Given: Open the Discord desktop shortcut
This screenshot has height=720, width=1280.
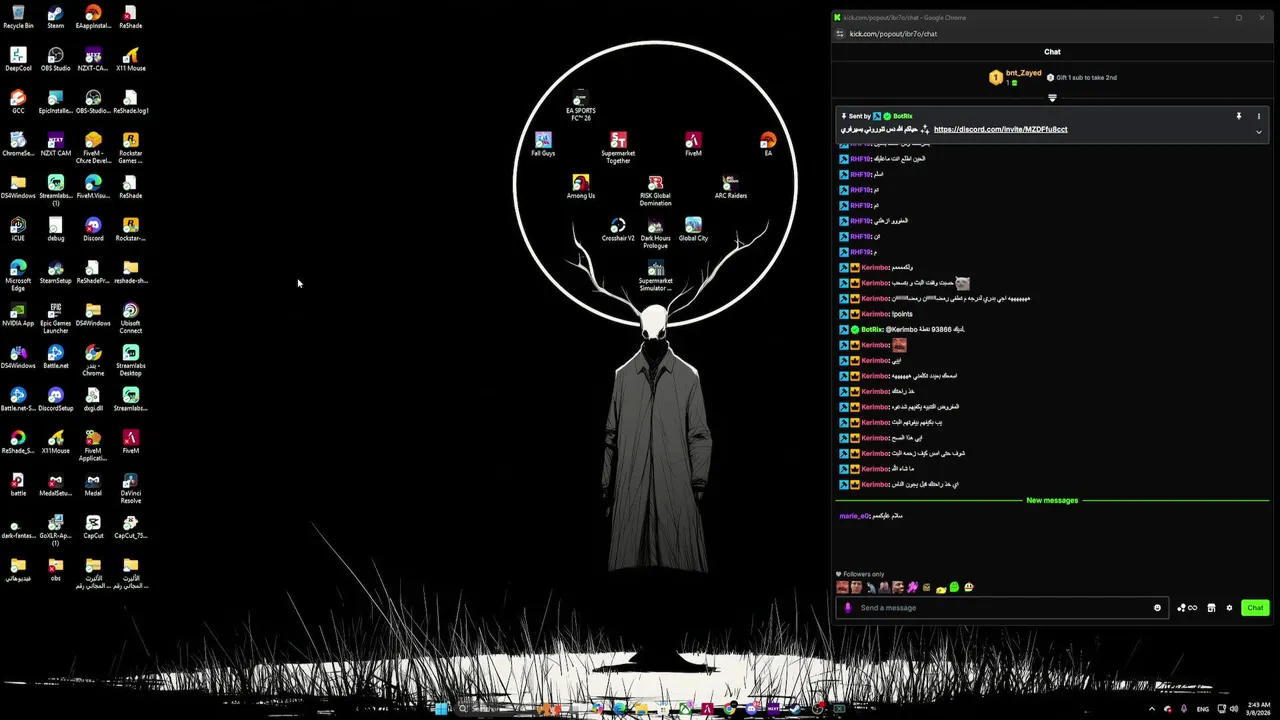Looking at the screenshot, I should tap(93, 229).
